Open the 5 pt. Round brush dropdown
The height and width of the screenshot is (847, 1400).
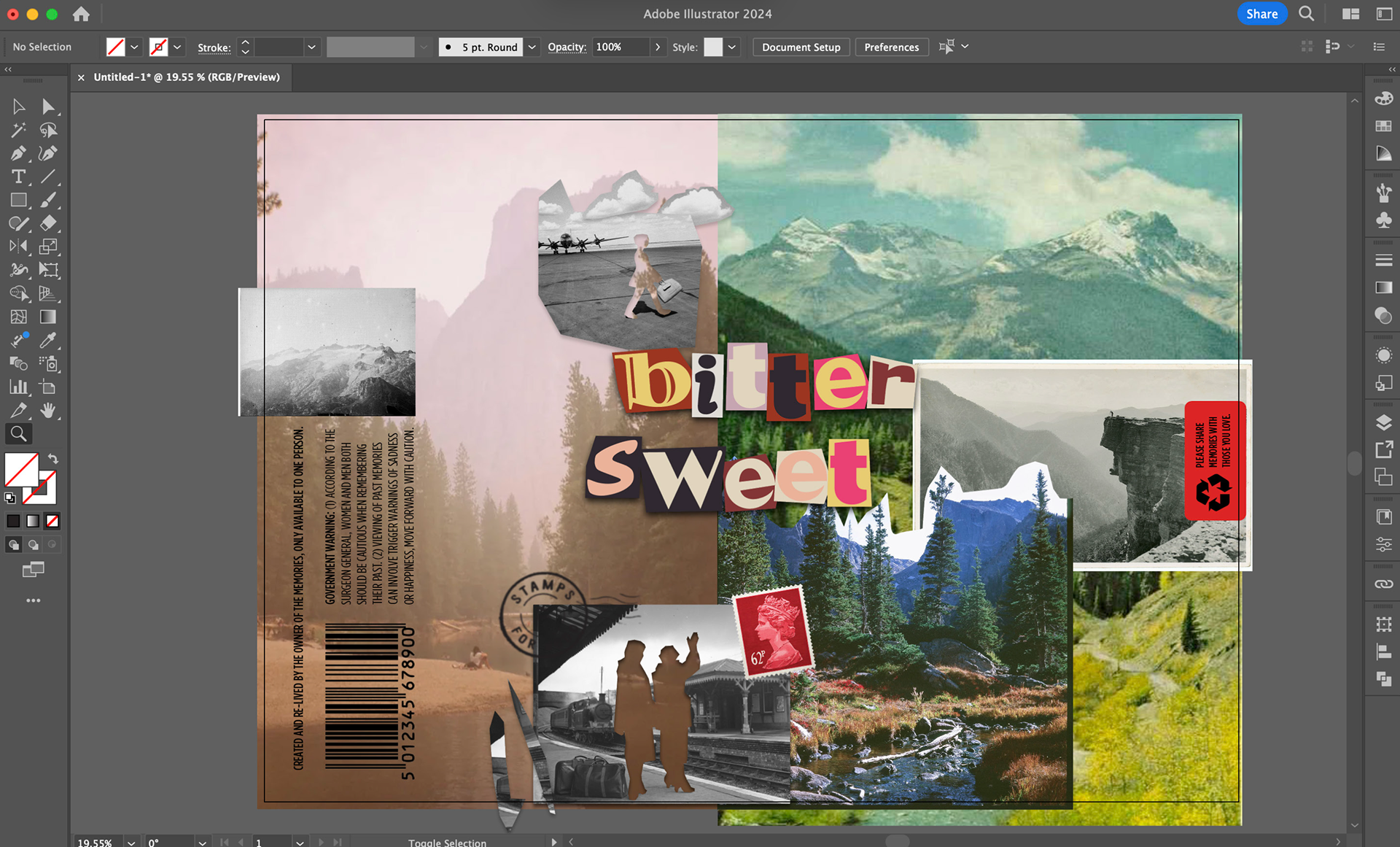pos(532,47)
